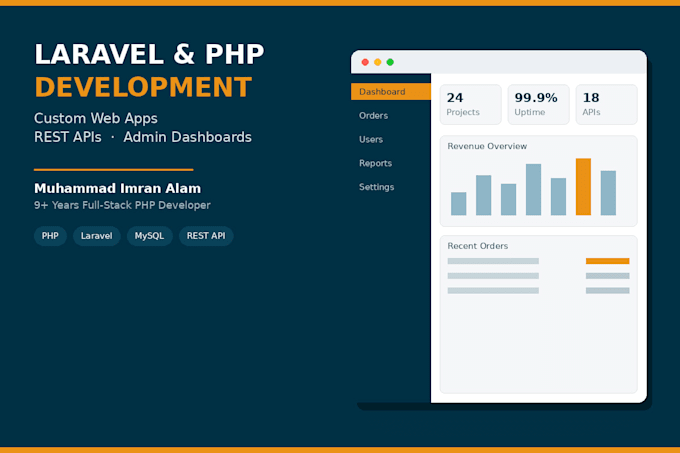Select the 18 APIs stat card
This screenshot has height=453, width=680.
click(607, 104)
